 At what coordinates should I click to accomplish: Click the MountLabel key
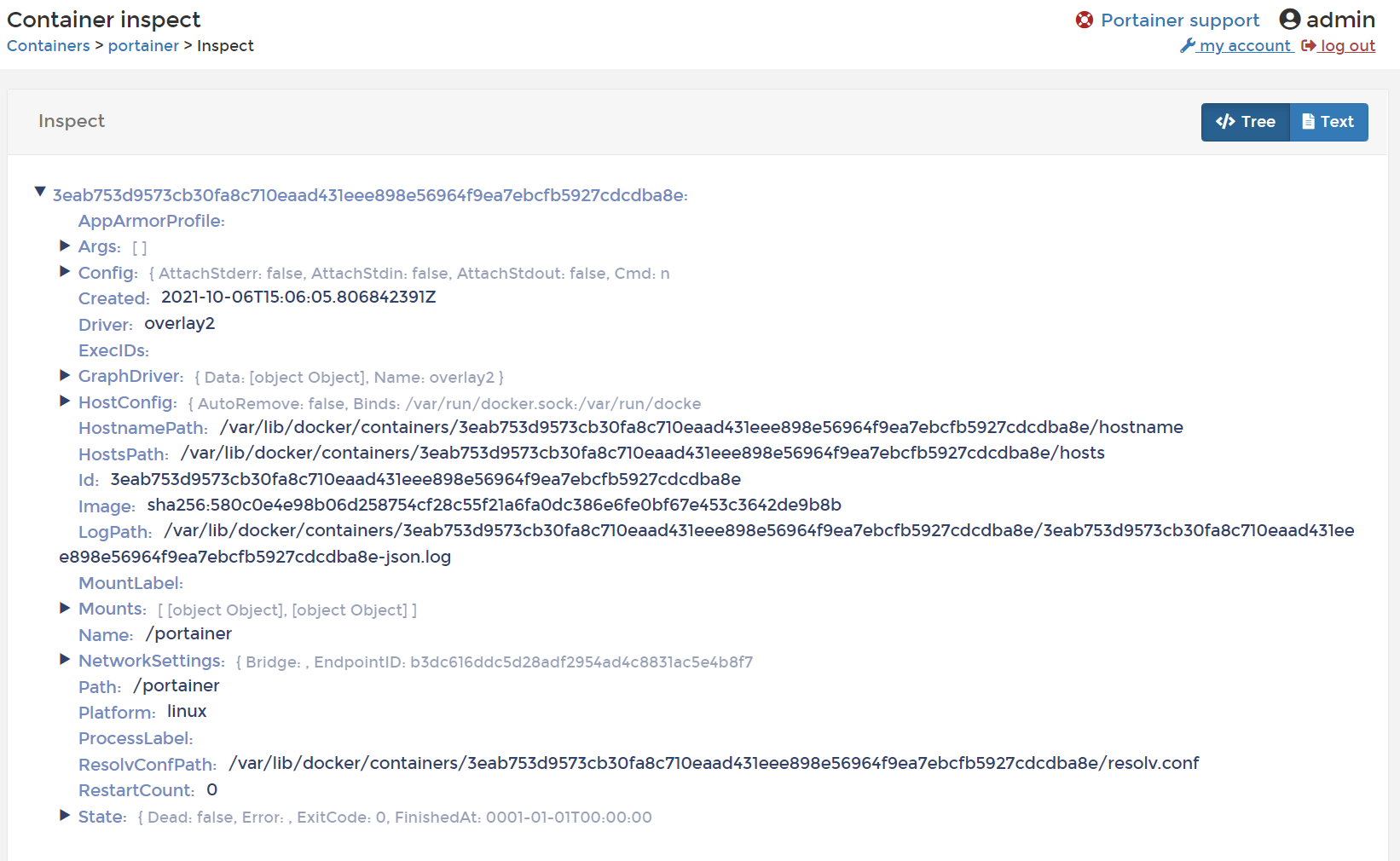tap(131, 583)
